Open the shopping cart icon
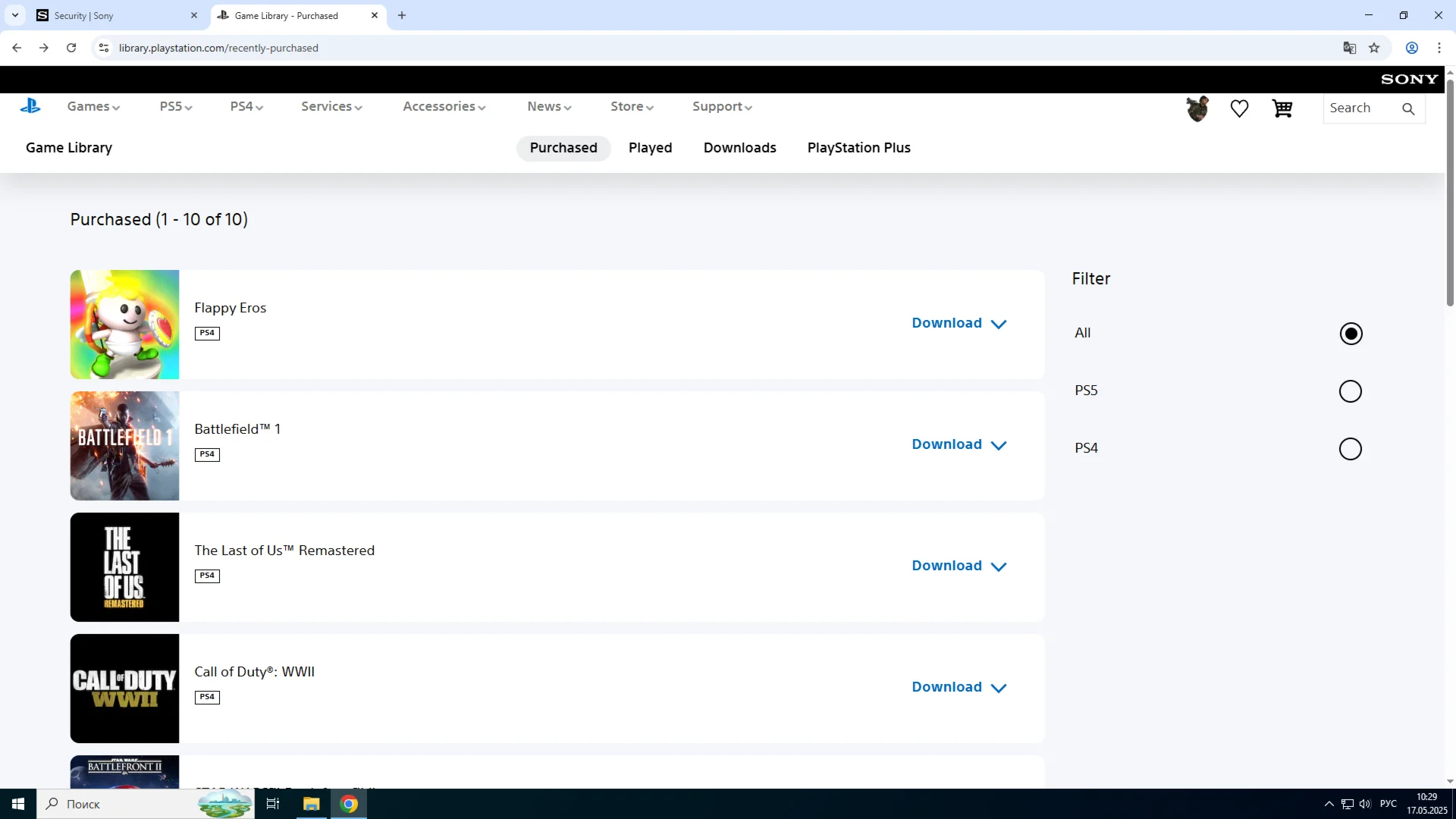This screenshot has width=1456, height=819. (1282, 108)
